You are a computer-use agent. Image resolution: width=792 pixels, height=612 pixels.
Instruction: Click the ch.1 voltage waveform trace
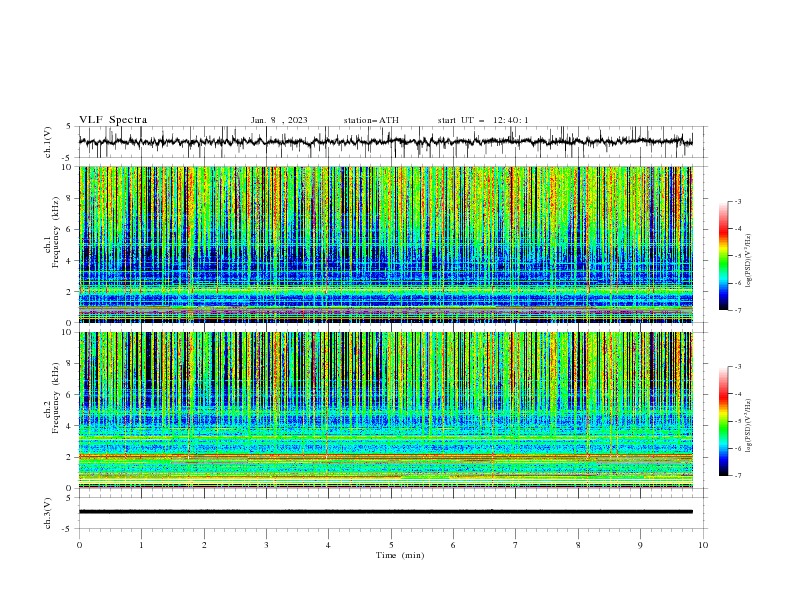(385, 141)
